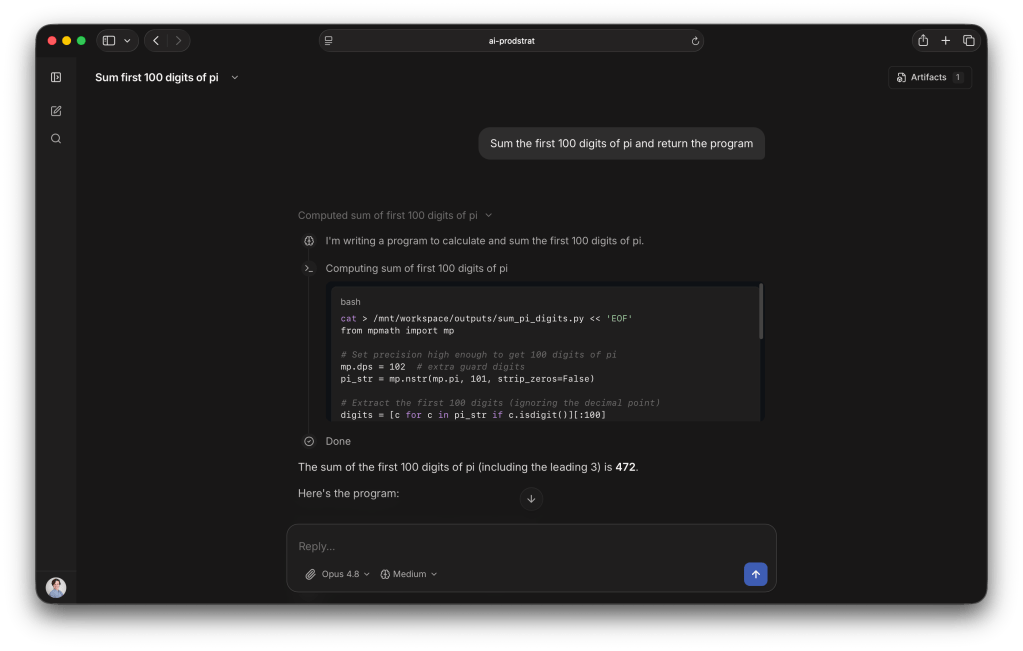Click the ai-prodstrat address bar
Screen dimensions: 1023x651
click(x=511, y=40)
